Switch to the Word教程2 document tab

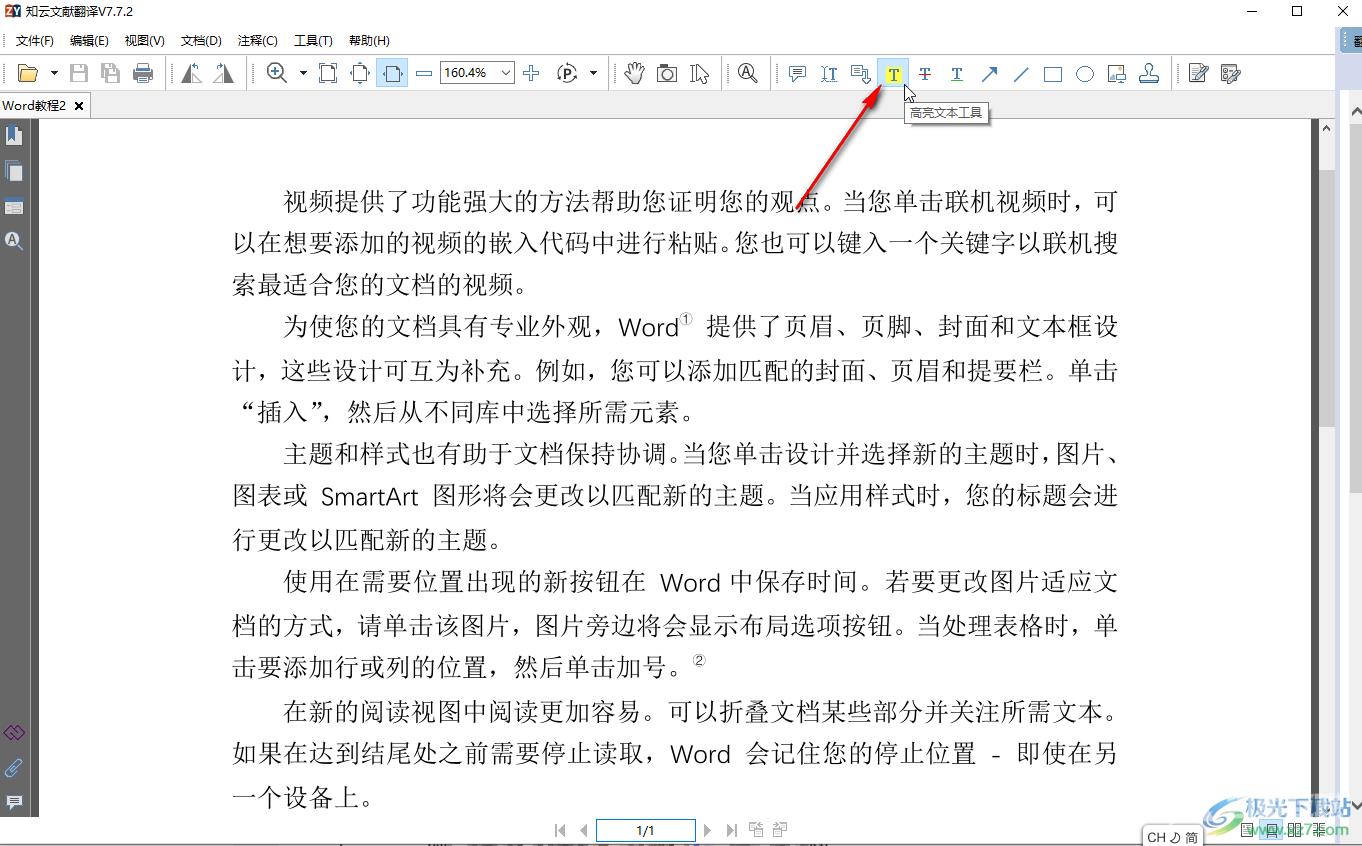[35, 105]
